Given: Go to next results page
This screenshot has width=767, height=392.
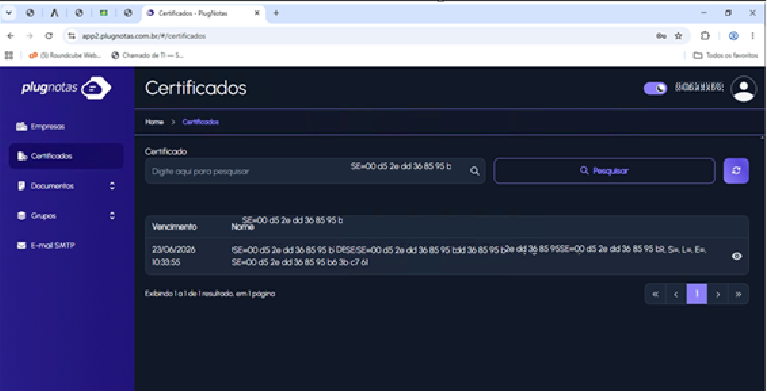Looking at the screenshot, I should tap(718, 294).
